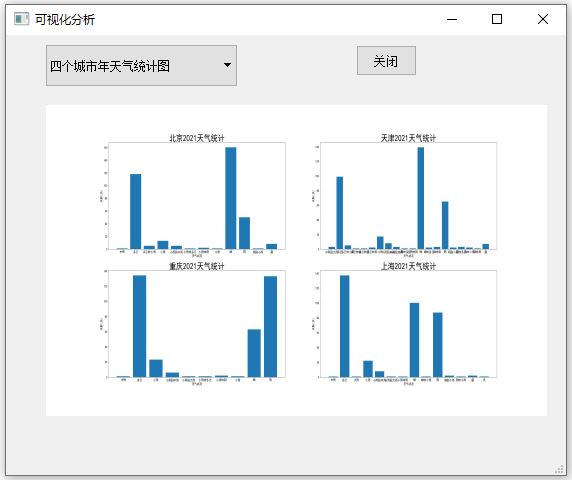Click the app icon in the title bar
572x480 pixels.
point(21,19)
